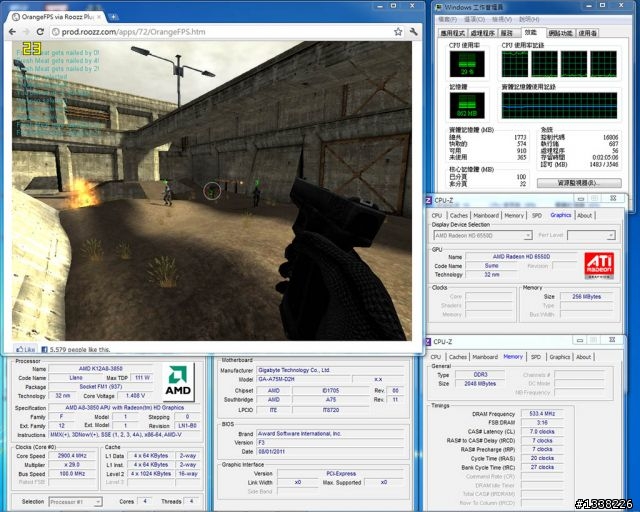Click the ATI Radeon logo in CPU-Z
Screen dimensions: 640x512
599,265
